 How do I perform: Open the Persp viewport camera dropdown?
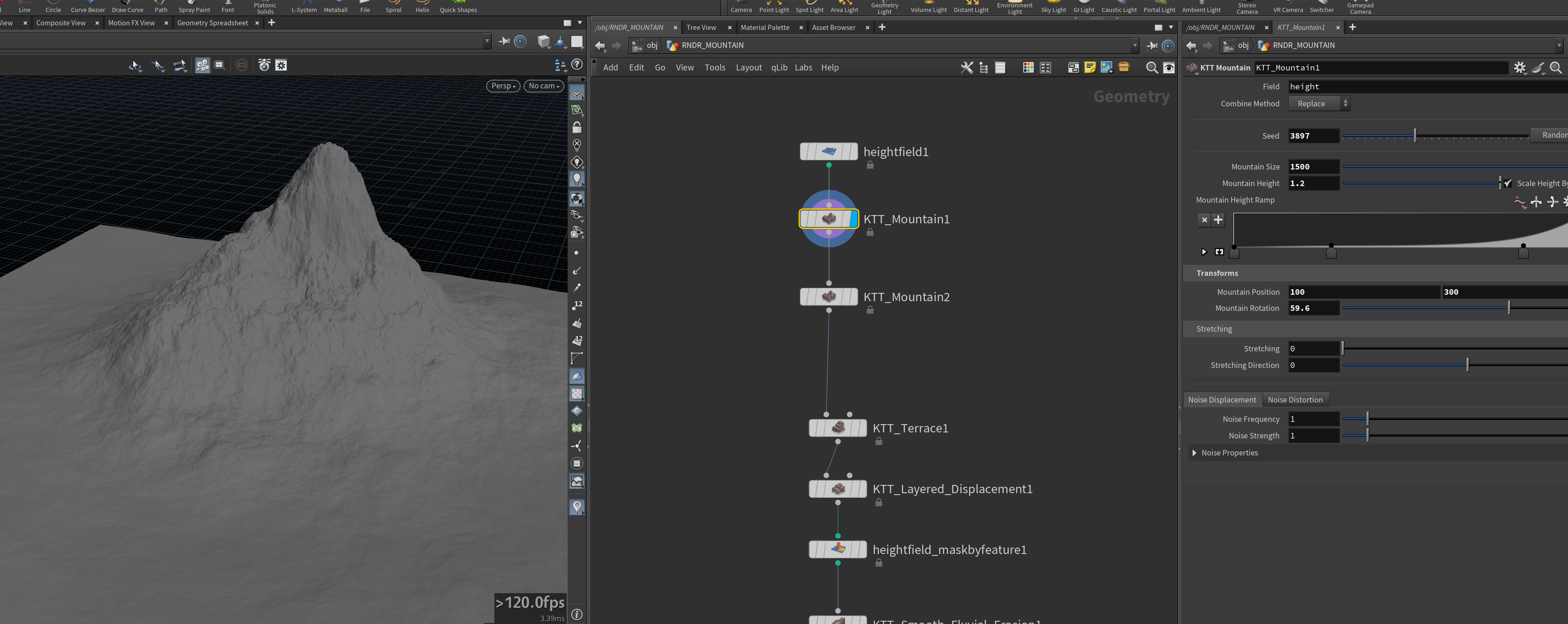pyautogui.click(x=503, y=86)
